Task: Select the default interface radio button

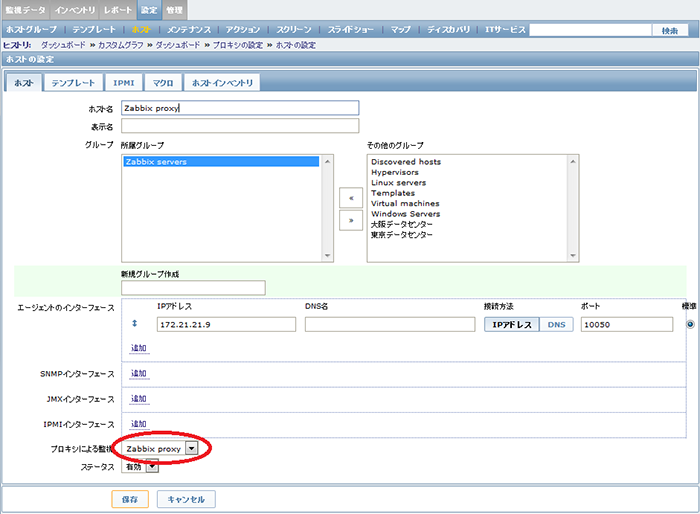Action: (x=690, y=324)
